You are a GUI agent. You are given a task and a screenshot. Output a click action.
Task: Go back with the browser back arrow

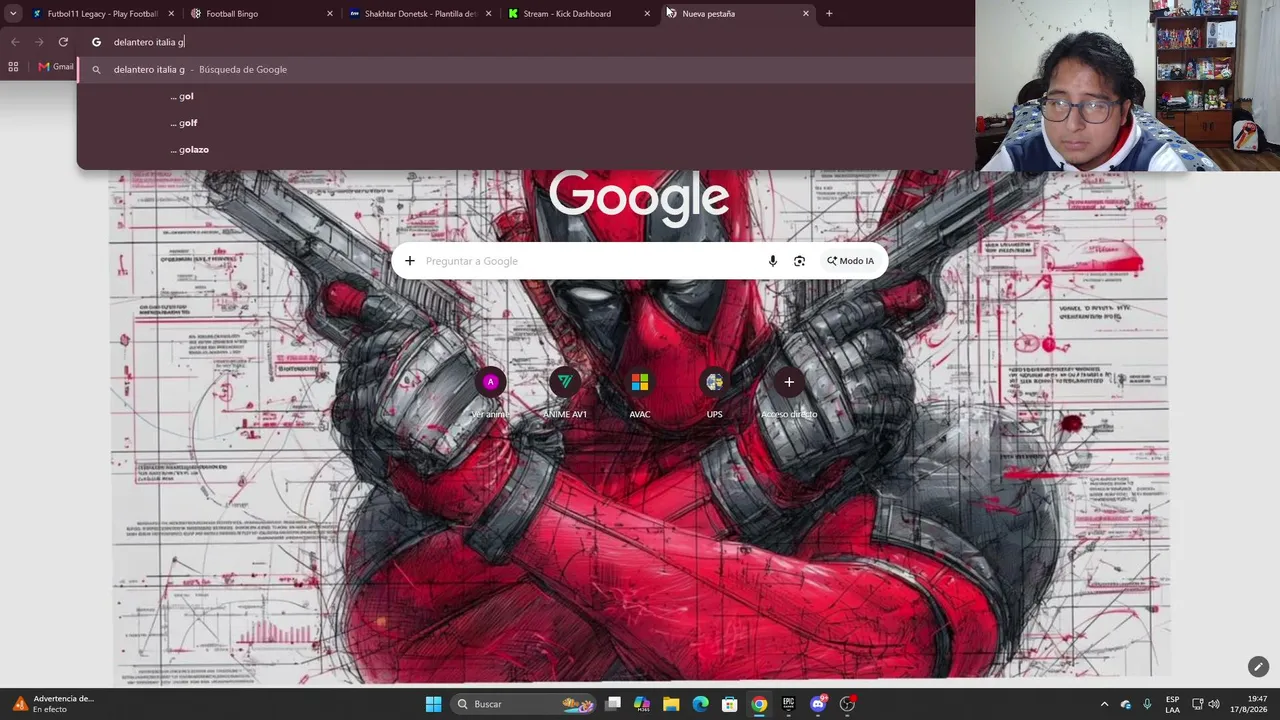pyautogui.click(x=15, y=42)
